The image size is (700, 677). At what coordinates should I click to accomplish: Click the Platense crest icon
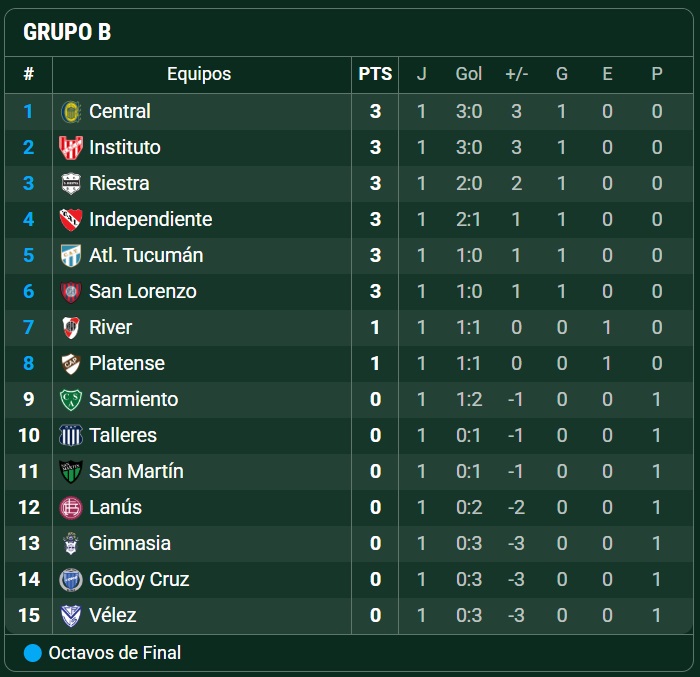(71, 363)
